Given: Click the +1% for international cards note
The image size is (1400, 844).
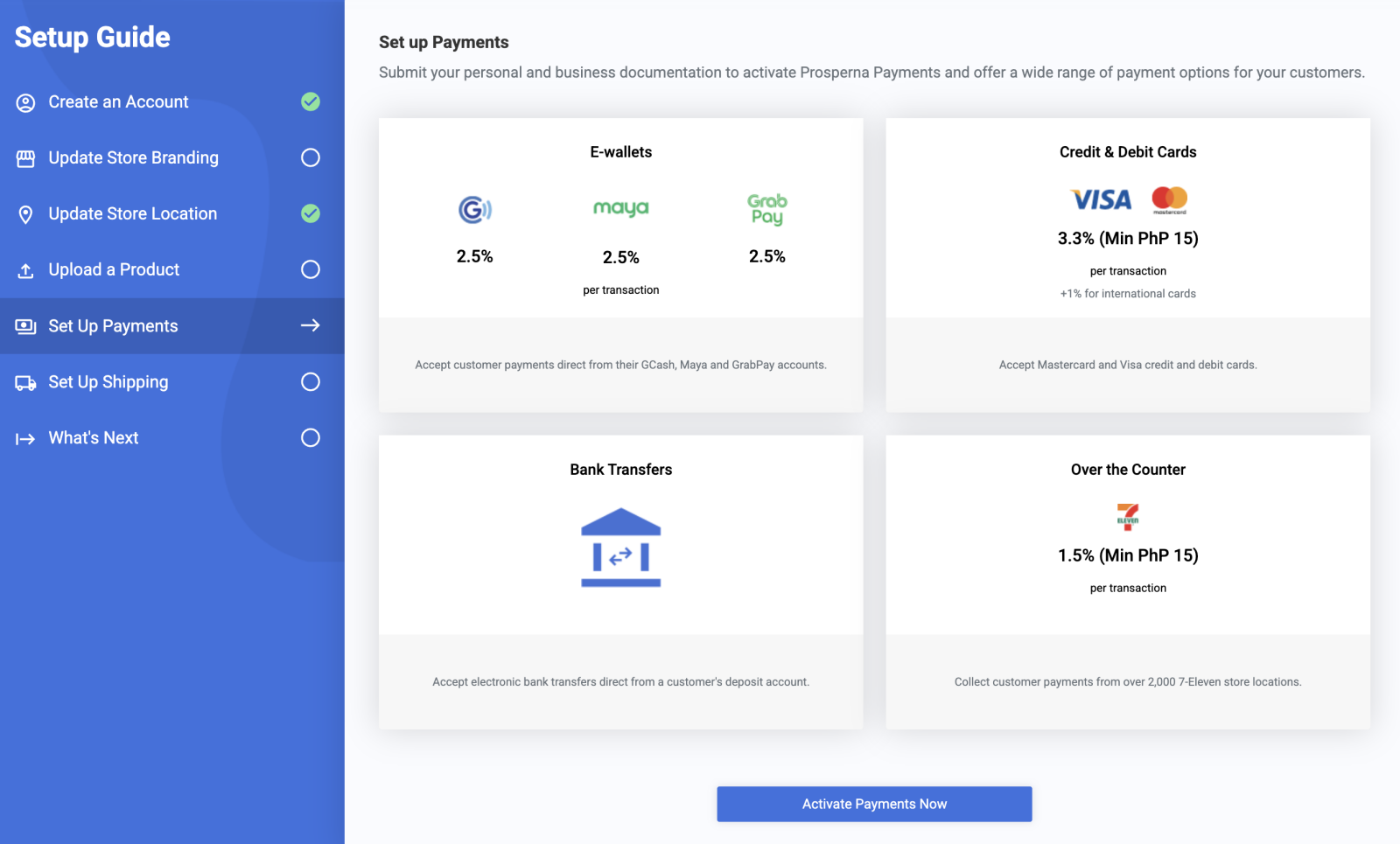Looking at the screenshot, I should pos(1128,294).
